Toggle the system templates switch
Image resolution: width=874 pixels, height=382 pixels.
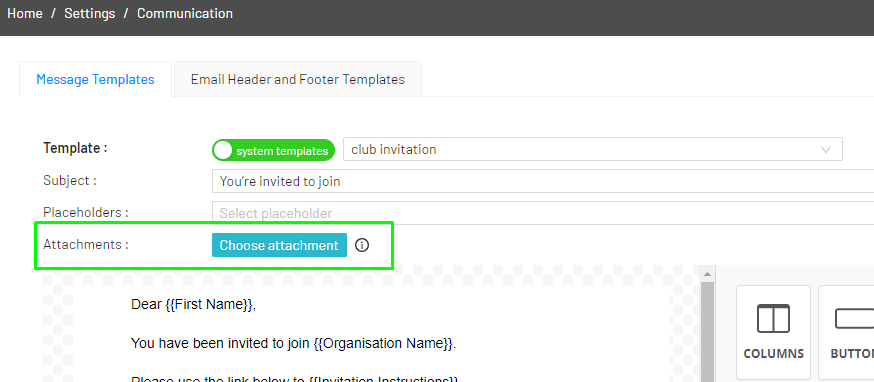[x=273, y=150]
